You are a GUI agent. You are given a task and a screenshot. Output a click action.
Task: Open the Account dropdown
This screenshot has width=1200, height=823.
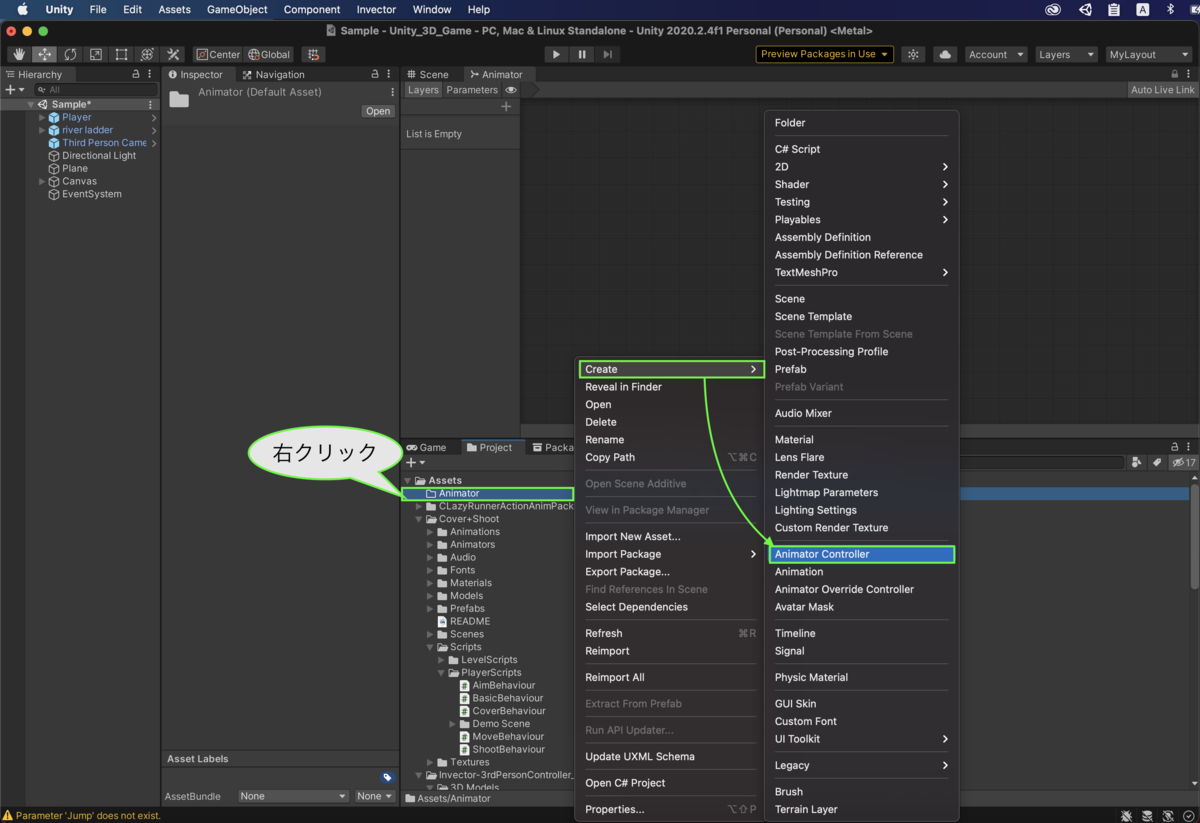click(996, 54)
